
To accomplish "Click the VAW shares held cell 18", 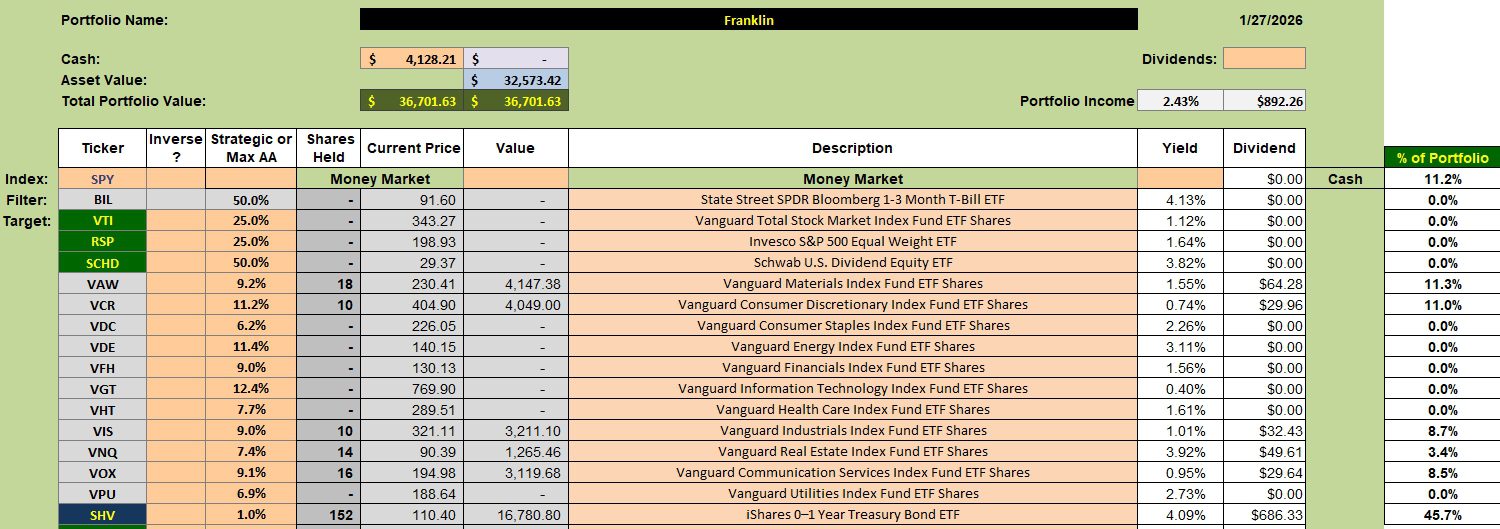I will coord(328,284).
